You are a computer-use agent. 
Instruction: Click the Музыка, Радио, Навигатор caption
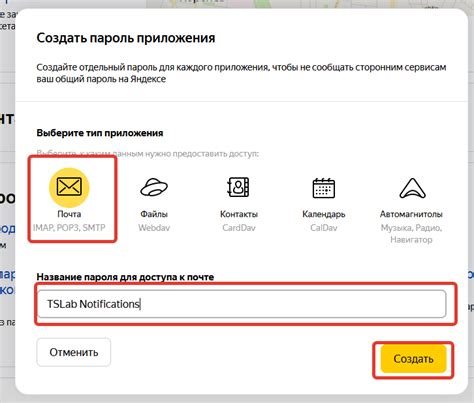[411, 234]
